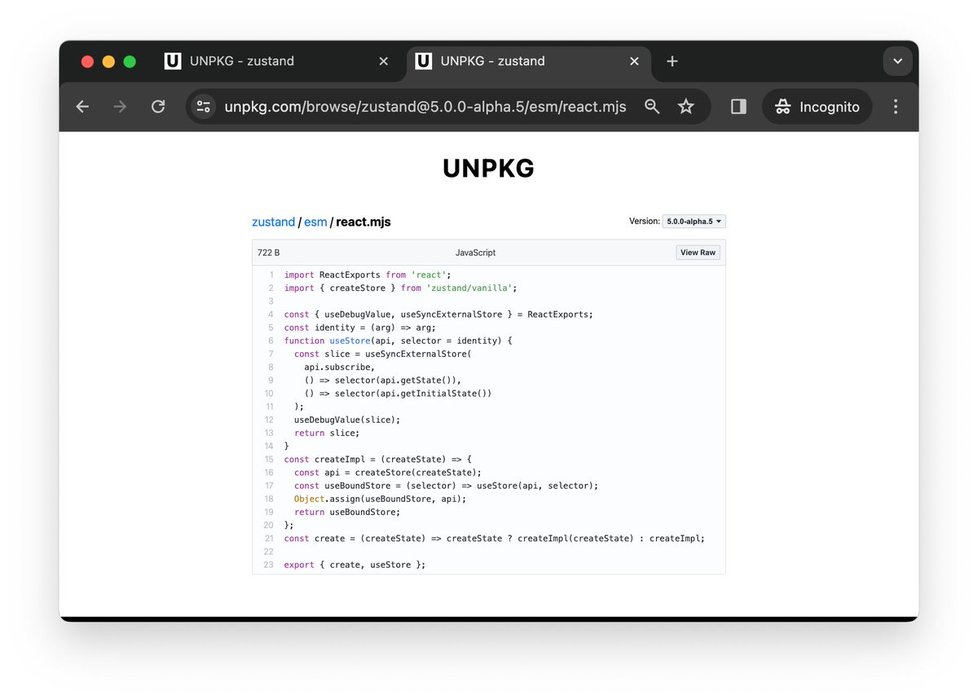This screenshot has height=700, width=978.
Task: Navigate to the esm folder link
Action: click(x=316, y=222)
